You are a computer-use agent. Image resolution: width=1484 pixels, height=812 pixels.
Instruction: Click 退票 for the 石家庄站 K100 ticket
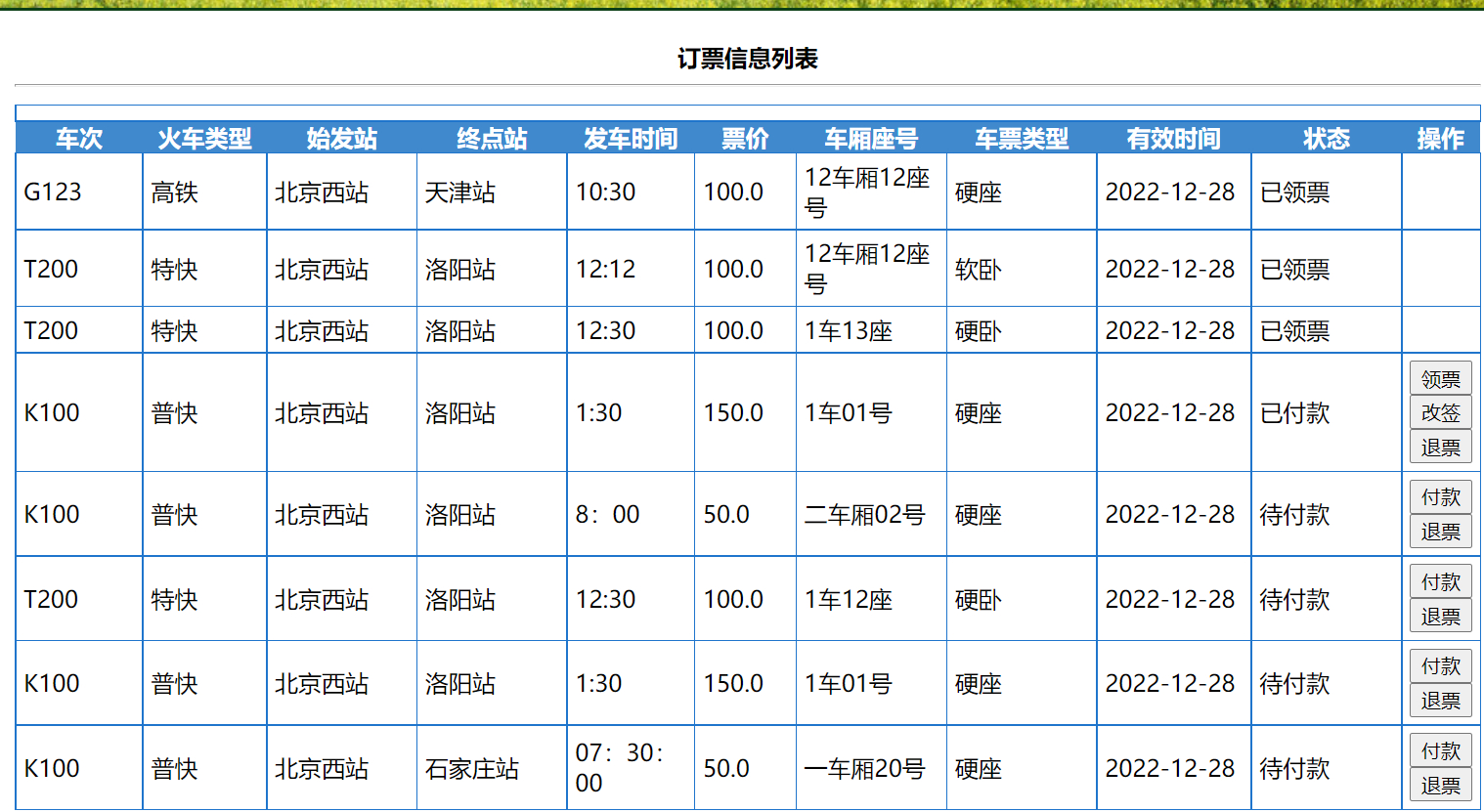(x=1441, y=785)
